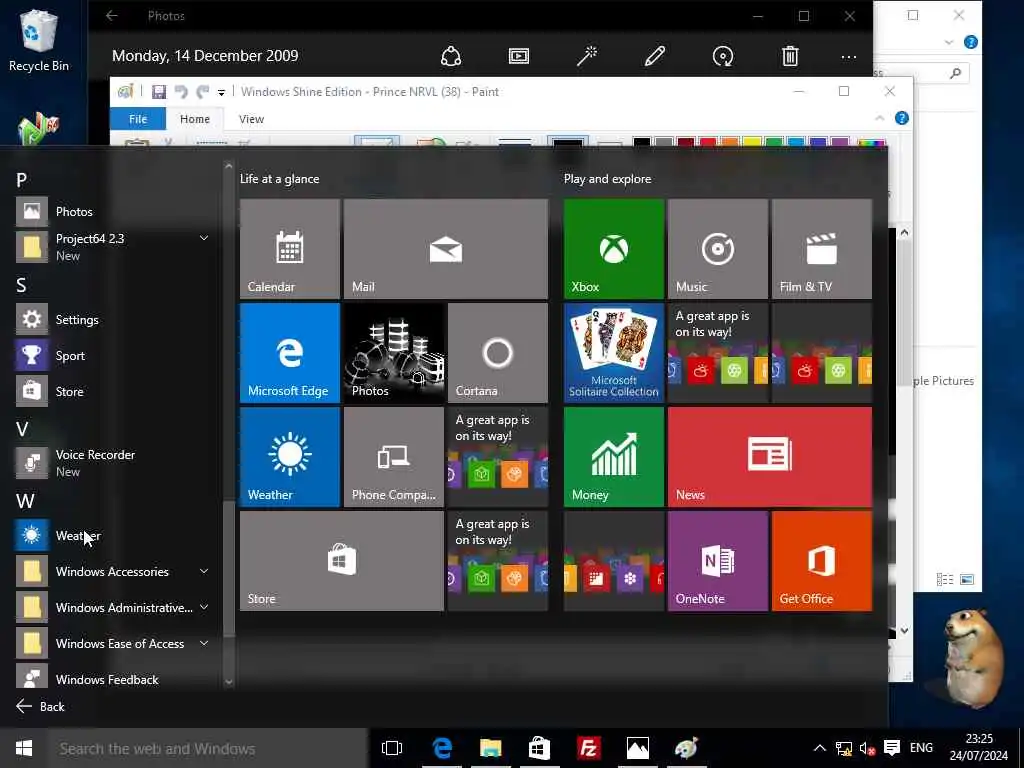Click Redo in Paint's quick access toolbar

tap(203, 92)
